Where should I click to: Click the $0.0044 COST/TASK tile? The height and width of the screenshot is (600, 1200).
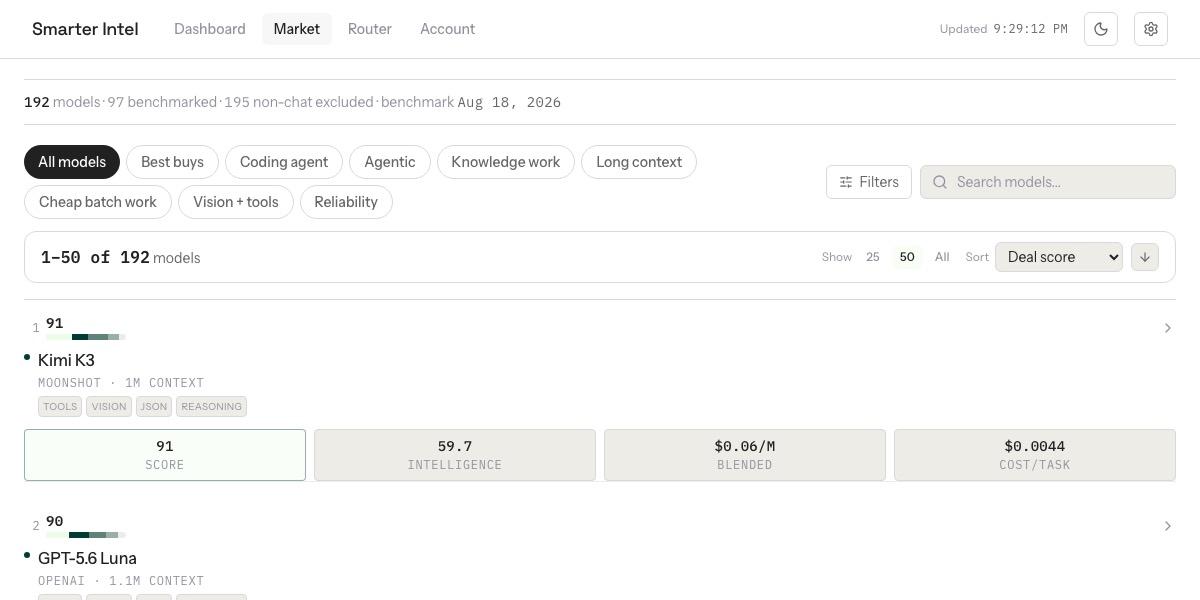(x=1035, y=455)
